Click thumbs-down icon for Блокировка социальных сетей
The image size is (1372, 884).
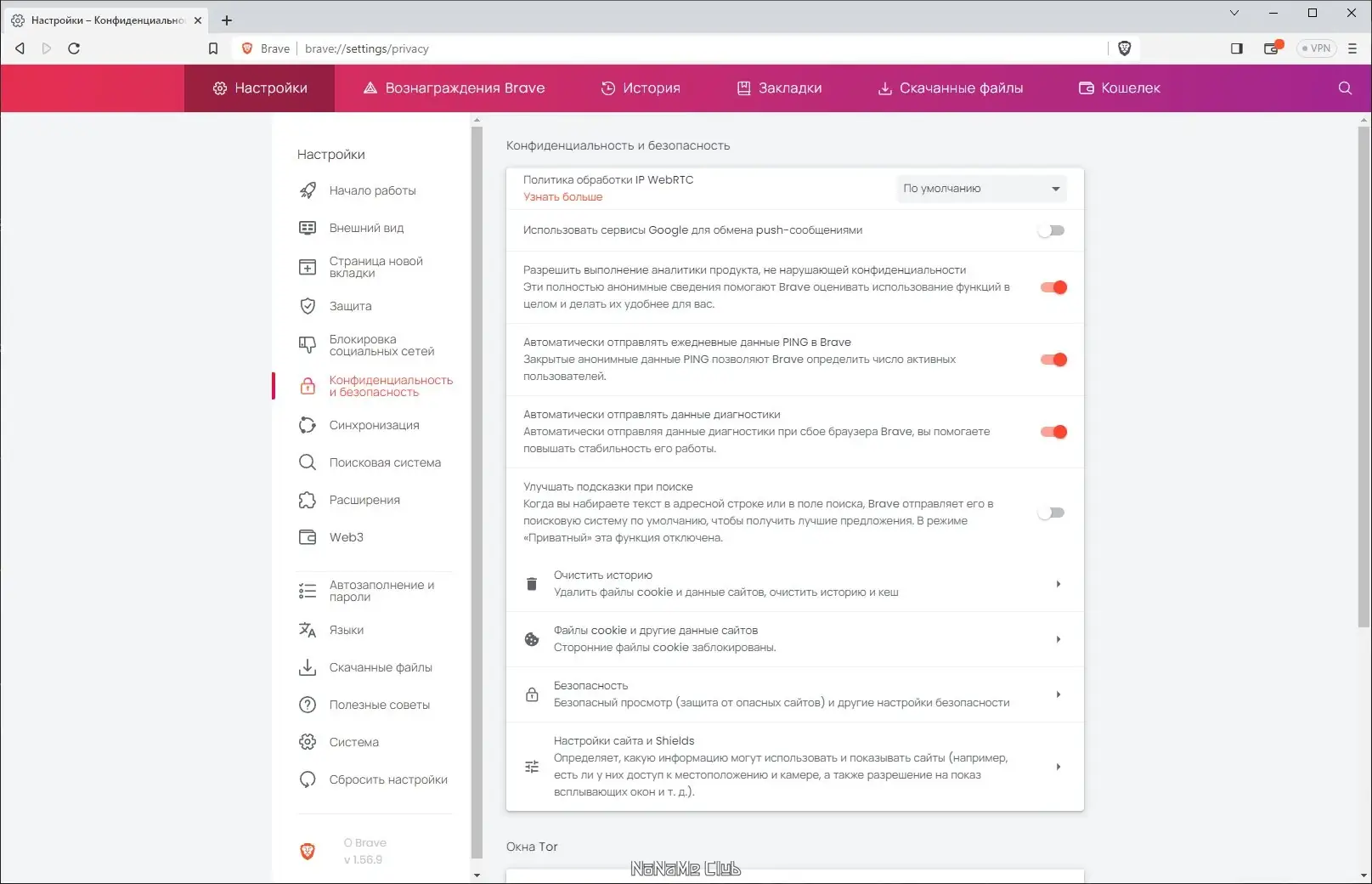pyautogui.click(x=308, y=345)
